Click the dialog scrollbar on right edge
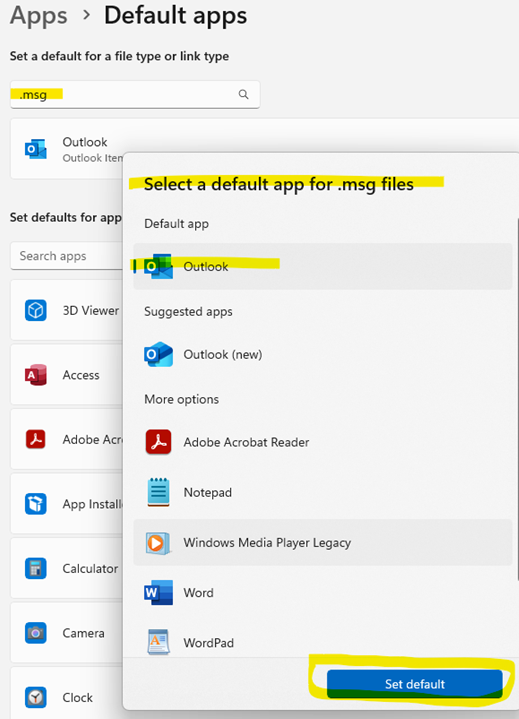 [x=517, y=399]
